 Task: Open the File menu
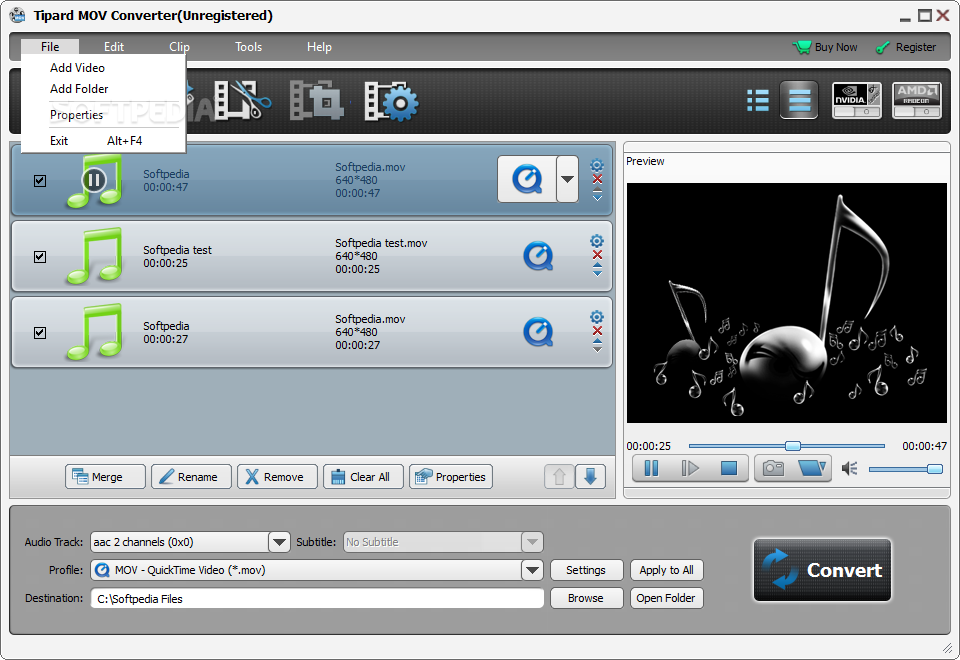pos(50,47)
